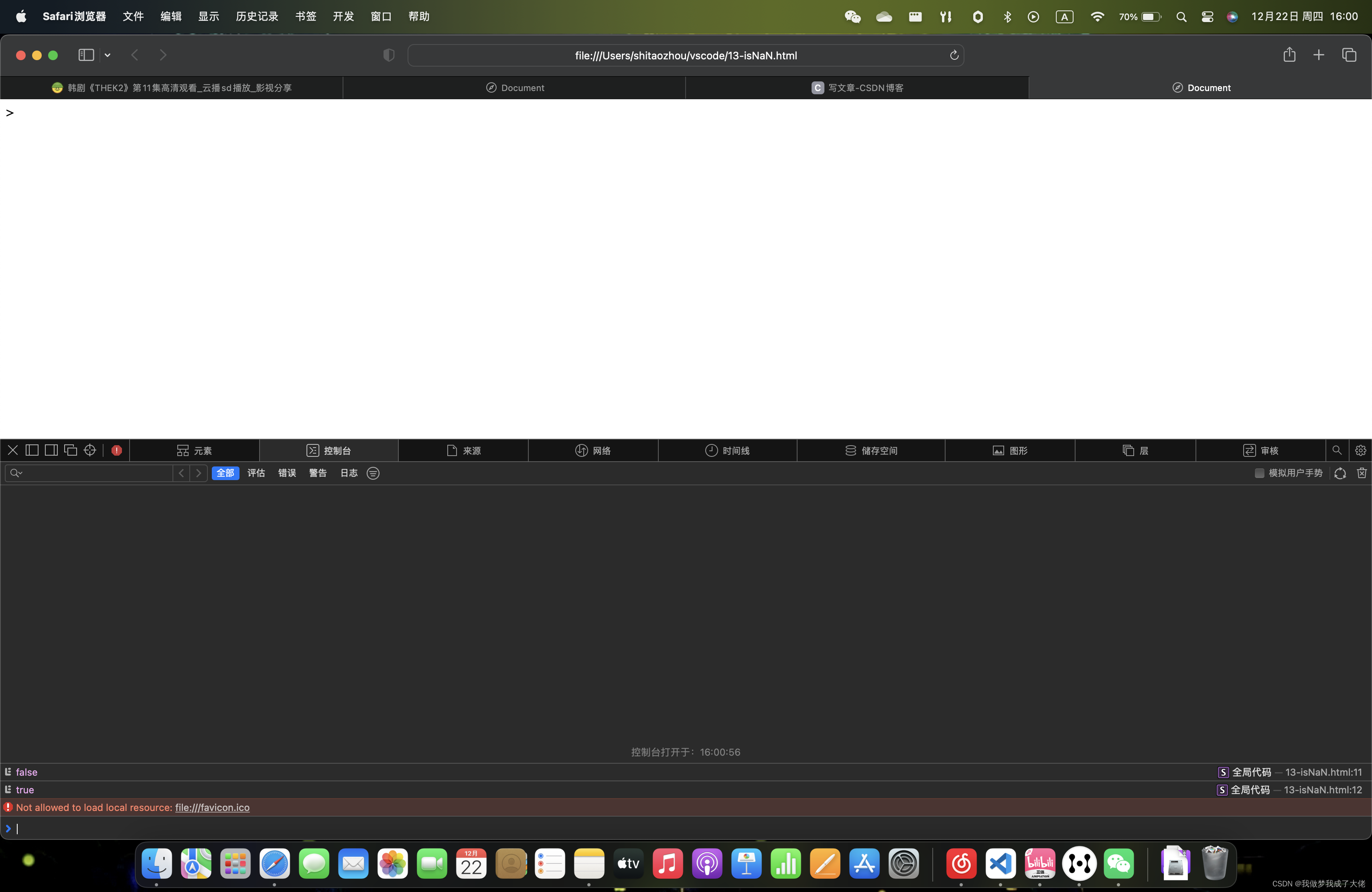Open the console filter search dropdown
Image resolution: width=1372 pixels, height=892 pixels.
click(16, 472)
